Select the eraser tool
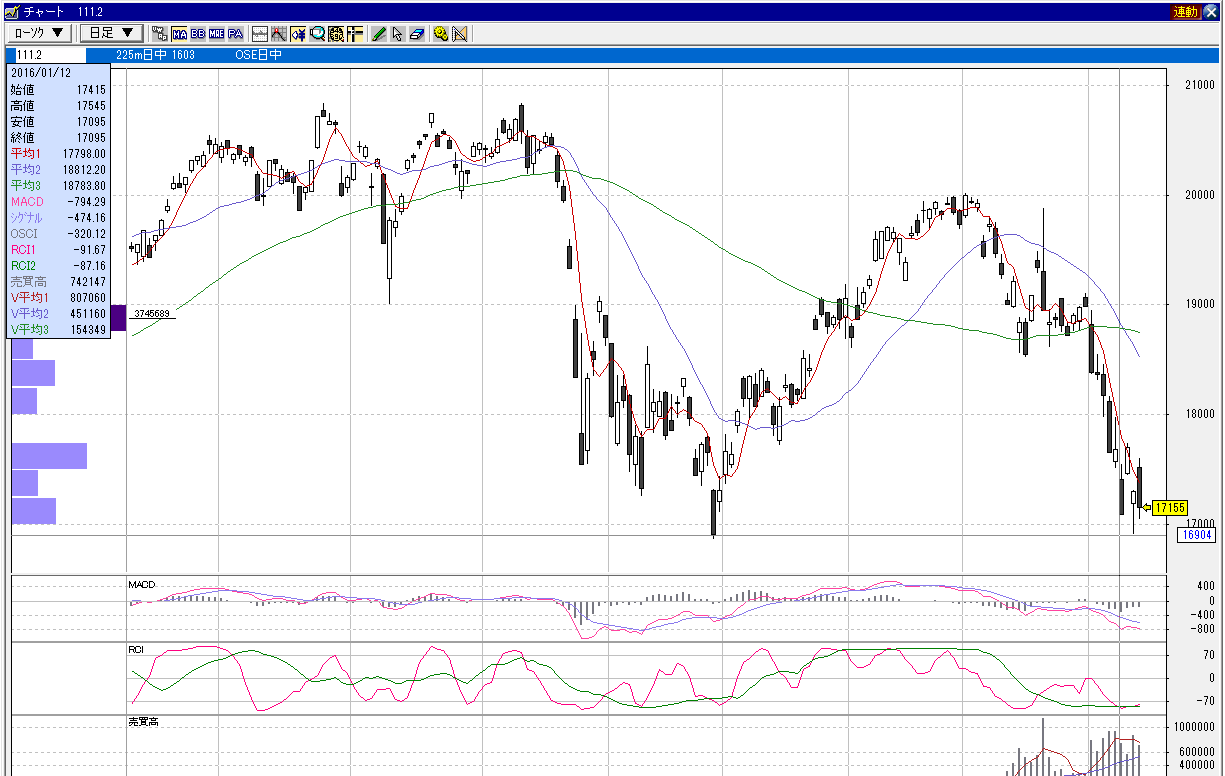 [416, 33]
